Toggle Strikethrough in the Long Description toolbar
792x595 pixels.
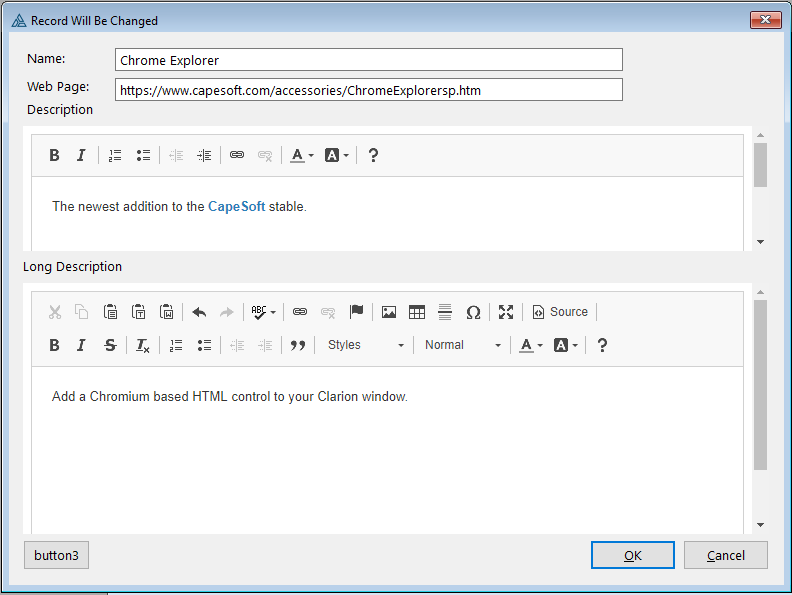pos(110,345)
